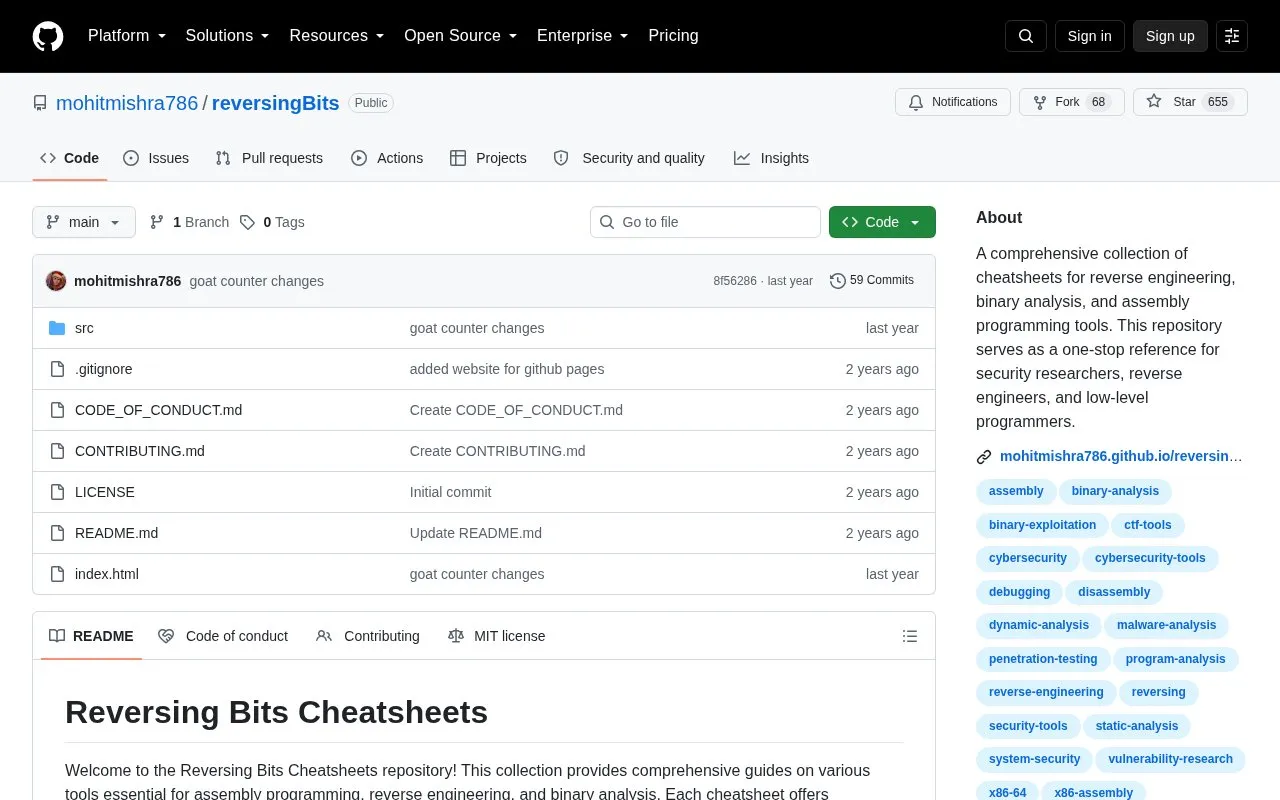Viewport: 1280px width, 800px height.
Task: Open the Actions tab
Action: [387, 158]
